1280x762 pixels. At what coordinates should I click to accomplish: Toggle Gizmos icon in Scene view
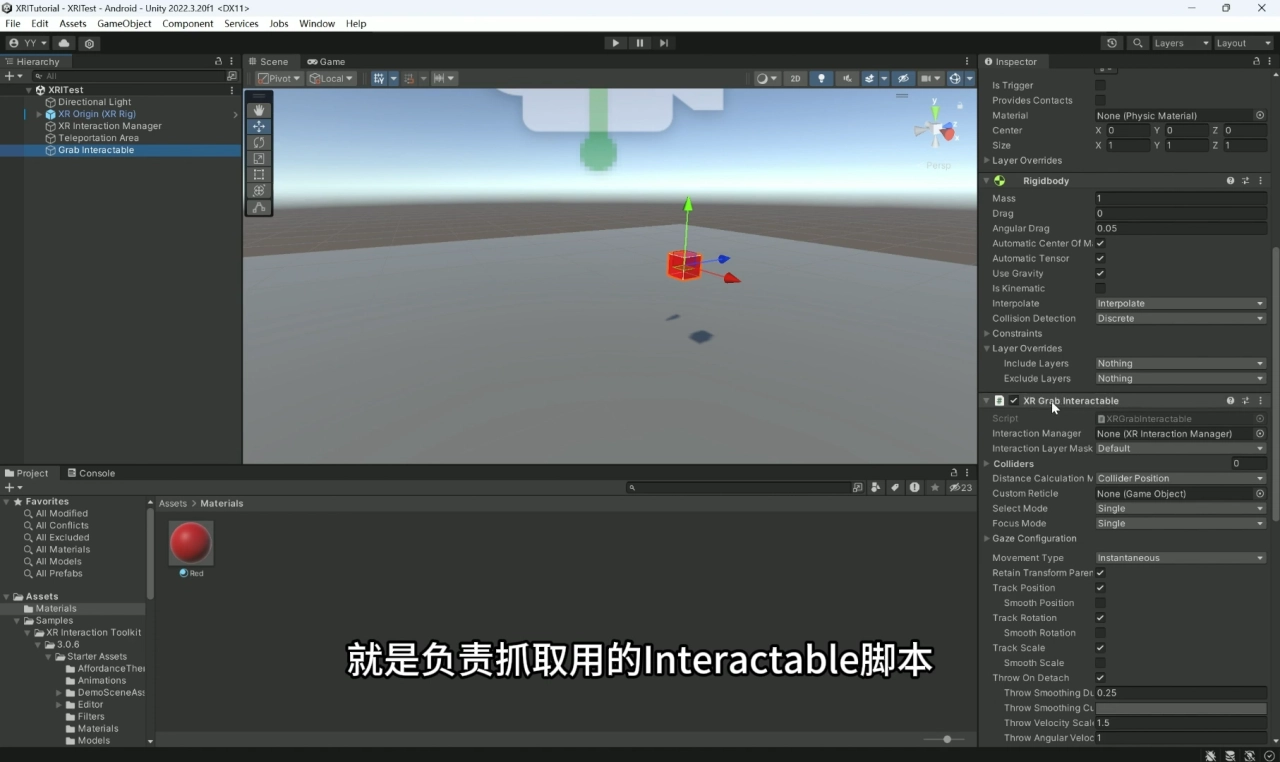955,78
